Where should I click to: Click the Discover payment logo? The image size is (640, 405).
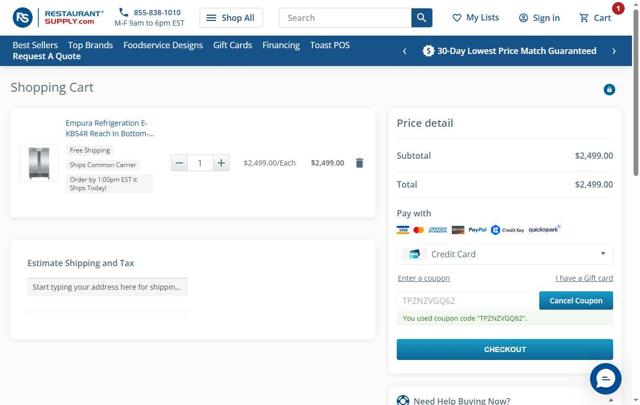(458, 230)
